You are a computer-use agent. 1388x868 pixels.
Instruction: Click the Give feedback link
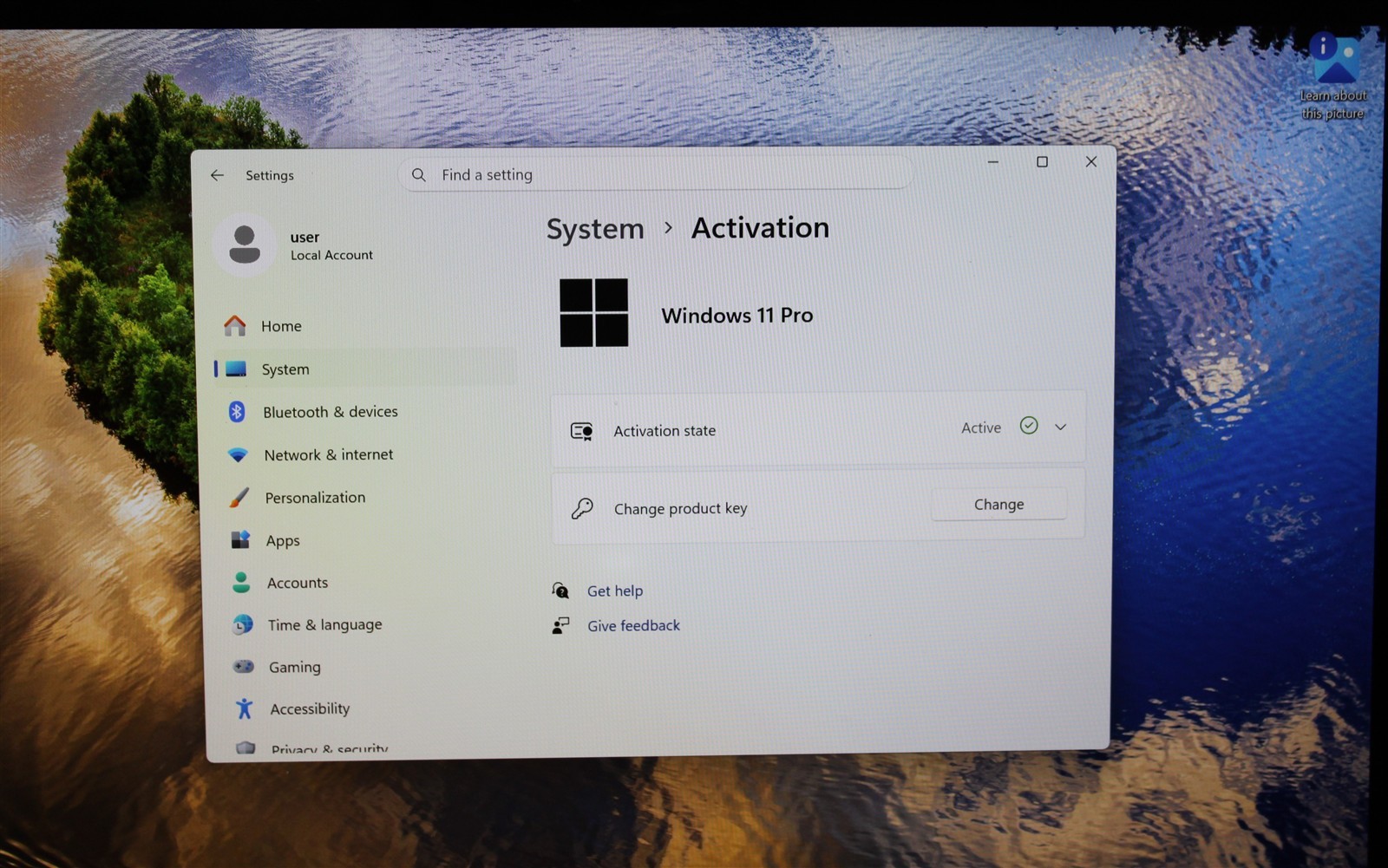[633, 625]
